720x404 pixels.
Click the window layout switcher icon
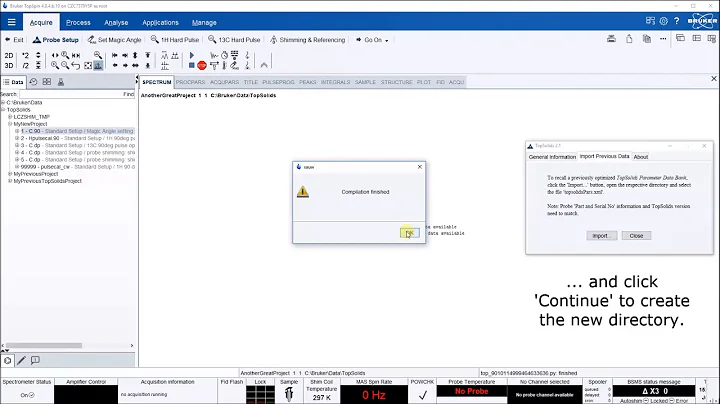tap(650, 21)
